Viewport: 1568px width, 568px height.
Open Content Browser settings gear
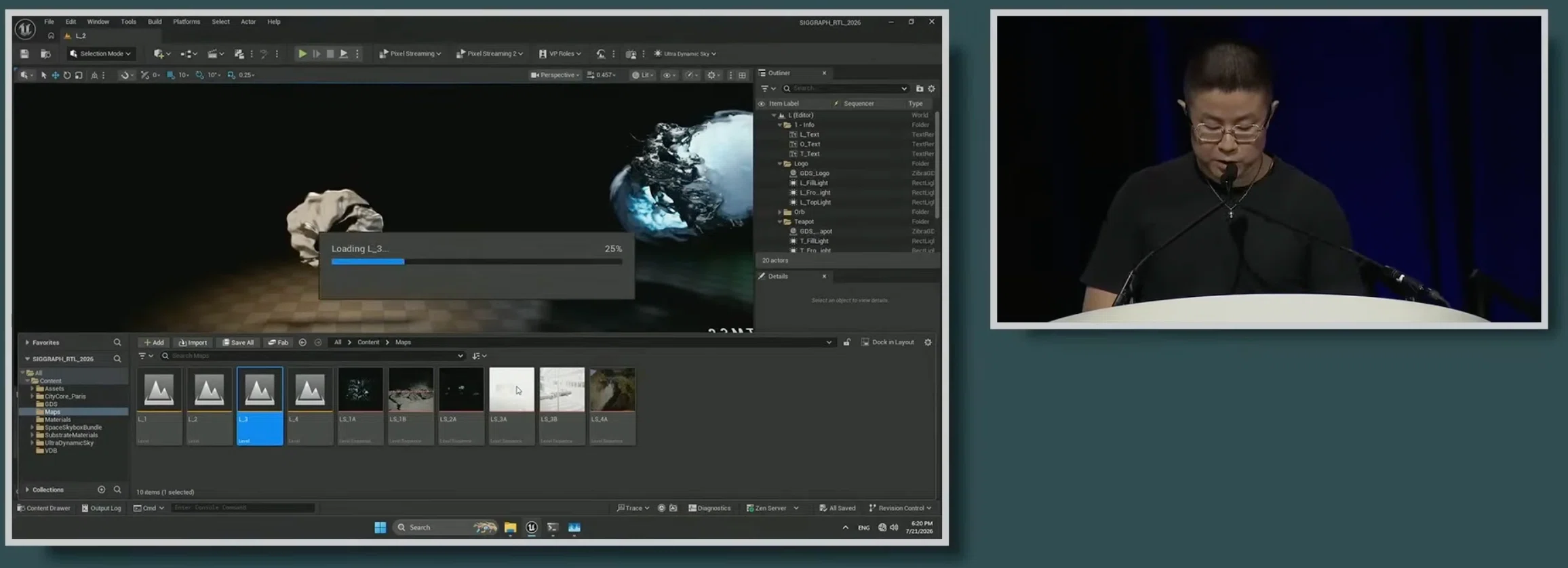(928, 342)
